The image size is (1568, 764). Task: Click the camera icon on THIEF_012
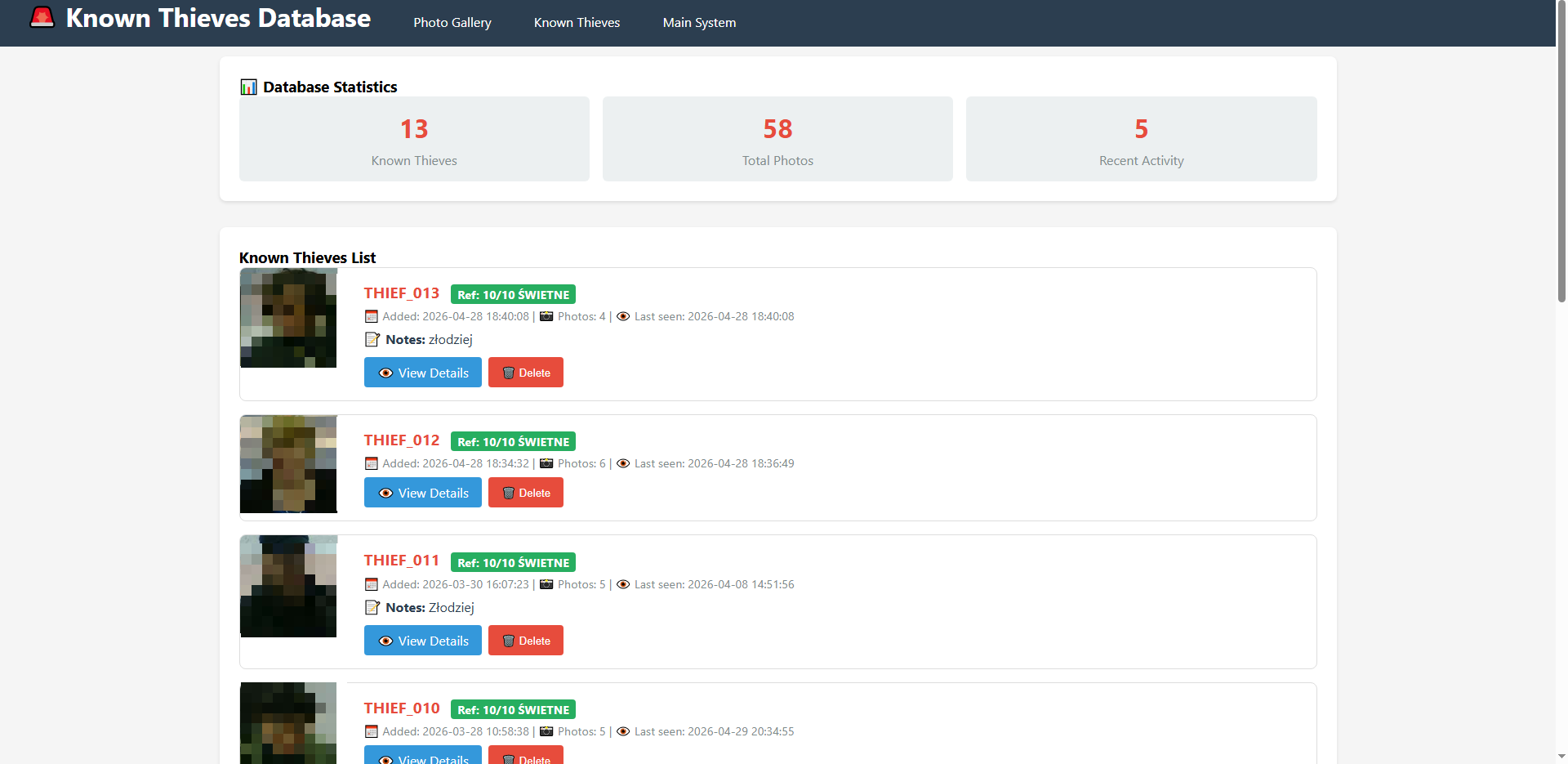[546, 464]
